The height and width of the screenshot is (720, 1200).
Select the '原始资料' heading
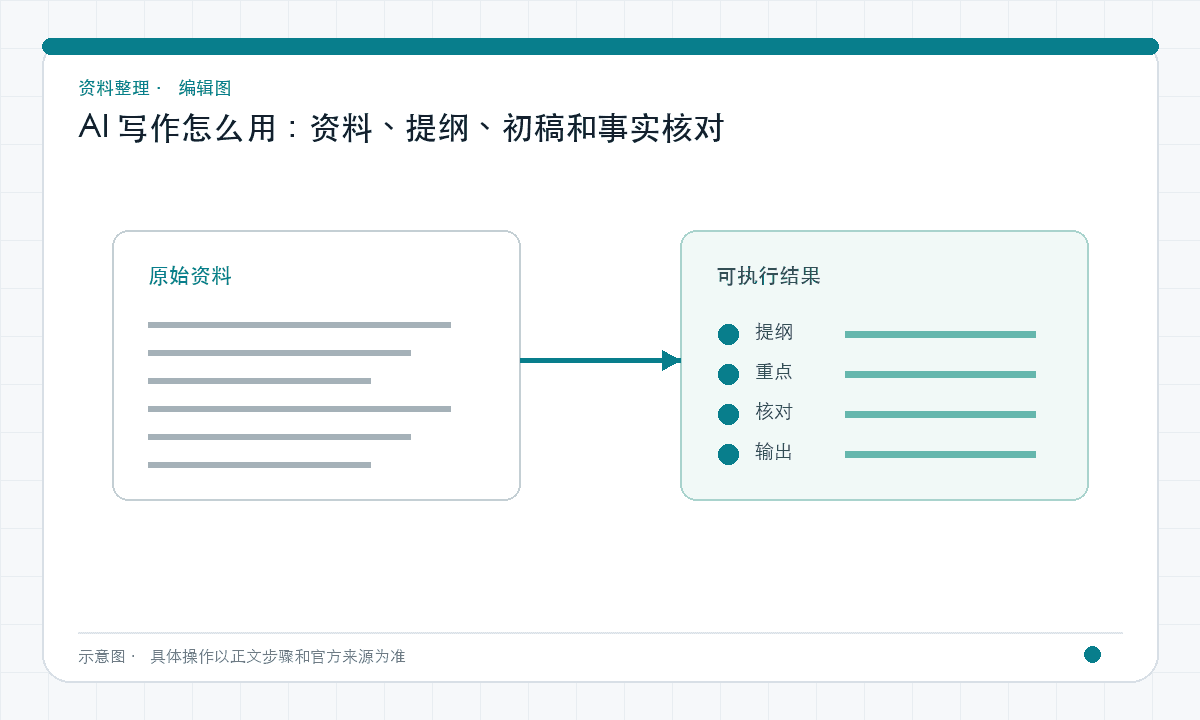coord(190,276)
